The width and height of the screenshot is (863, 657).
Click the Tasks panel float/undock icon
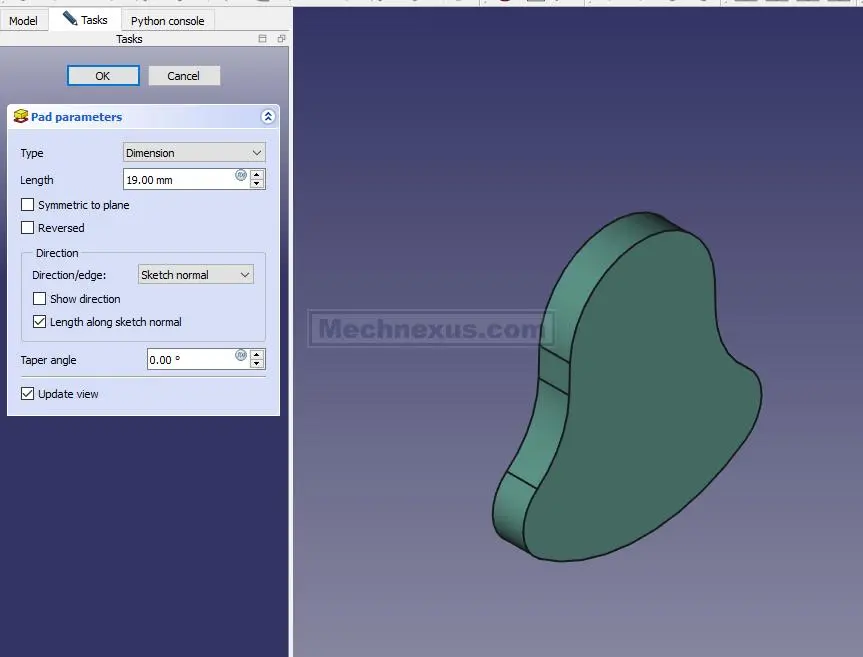[x=281, y=39]
